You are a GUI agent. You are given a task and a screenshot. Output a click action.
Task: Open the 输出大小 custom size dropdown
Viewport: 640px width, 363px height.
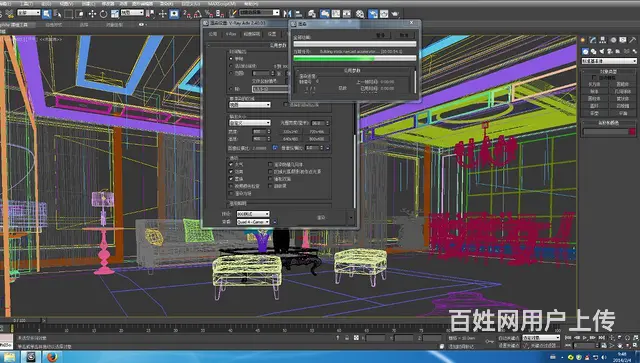pos(249,122)
